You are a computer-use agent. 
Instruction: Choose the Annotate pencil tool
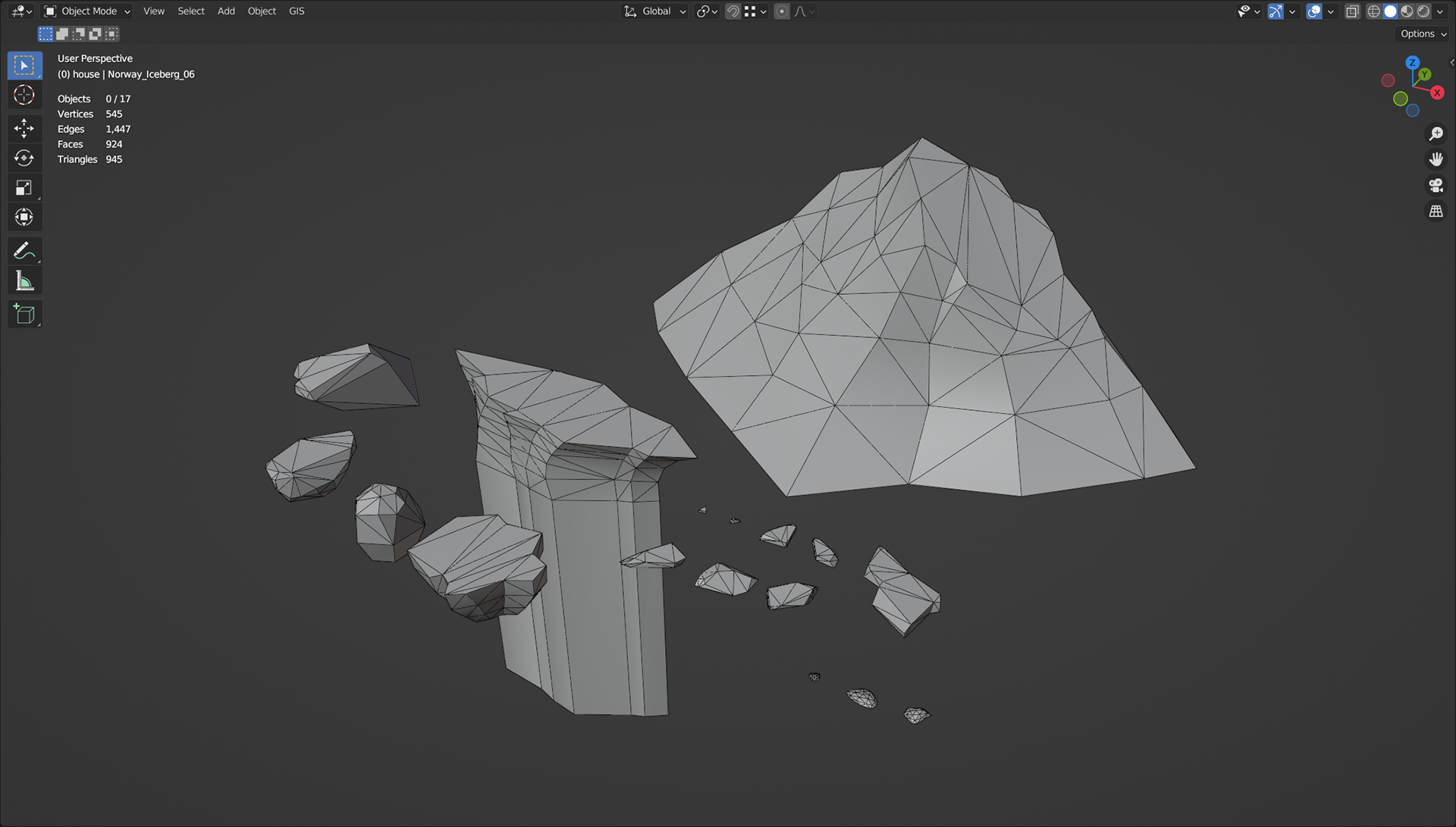24,250
